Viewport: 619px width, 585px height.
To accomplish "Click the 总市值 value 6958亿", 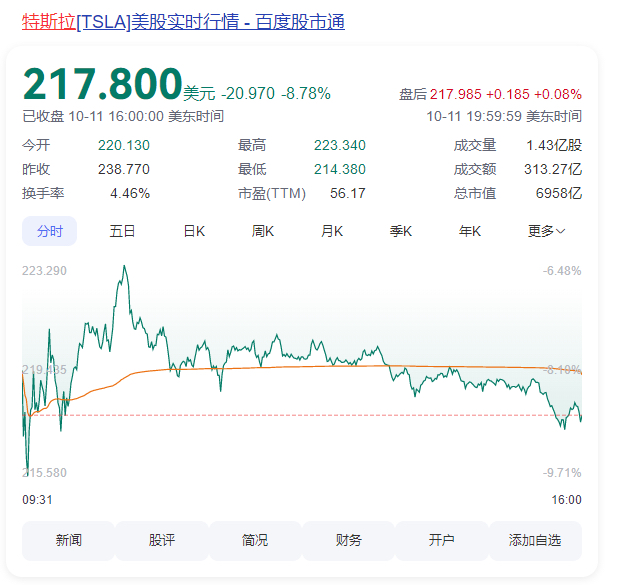I will [559, 193].
